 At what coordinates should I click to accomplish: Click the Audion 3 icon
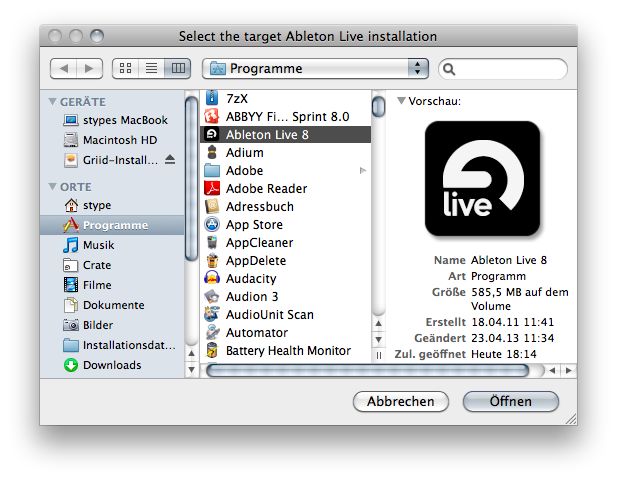pyautogui.click(x=212, y=296)
